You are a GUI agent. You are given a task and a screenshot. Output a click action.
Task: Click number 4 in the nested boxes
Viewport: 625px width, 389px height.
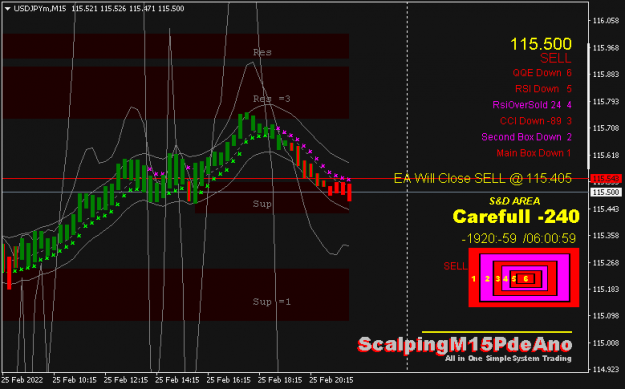tap(505, 279)
